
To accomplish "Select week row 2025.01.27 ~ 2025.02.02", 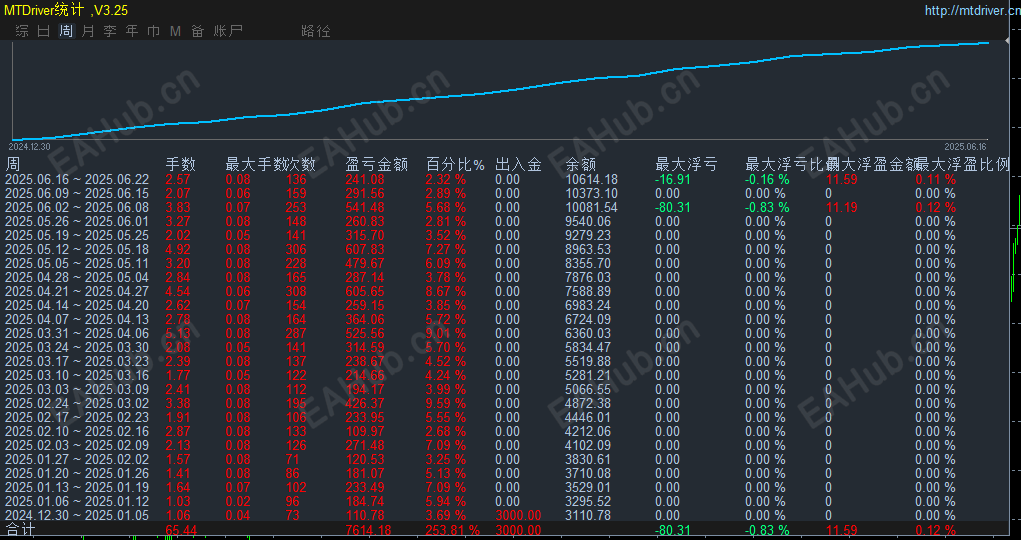I will [77, 459].
